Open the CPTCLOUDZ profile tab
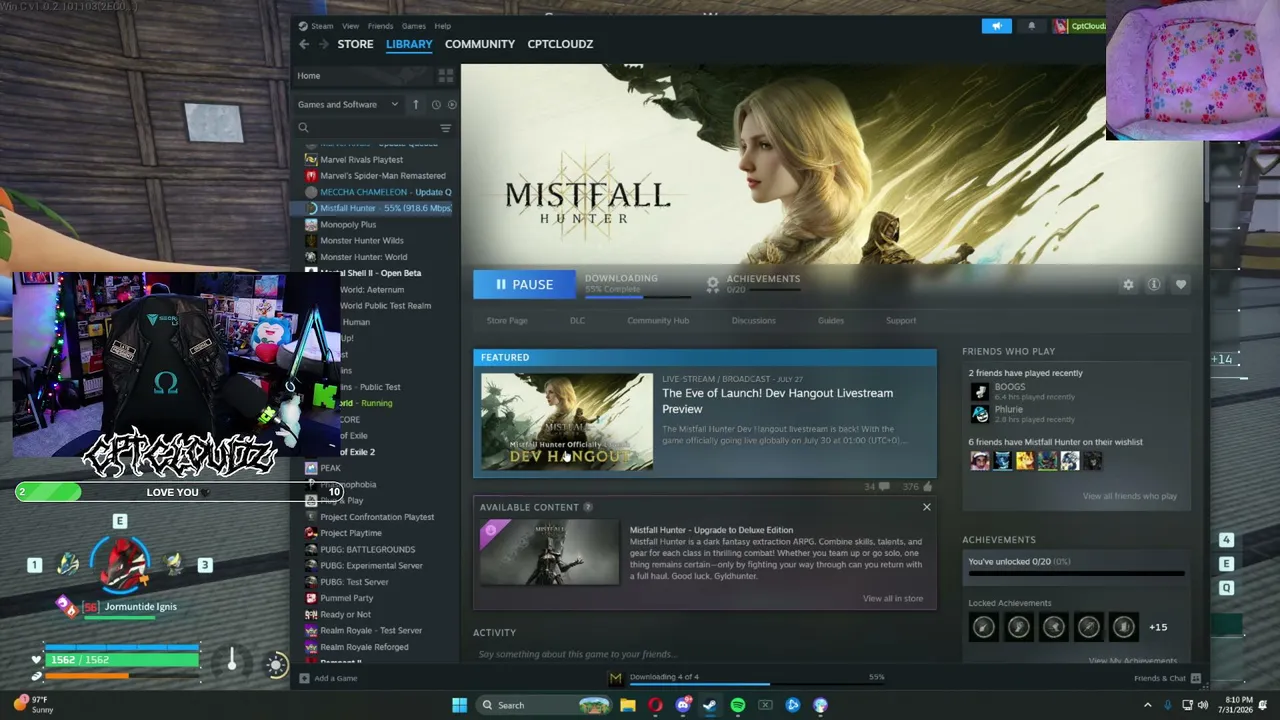The width and height of the screenshot is (1280, 720). (560, 44)
